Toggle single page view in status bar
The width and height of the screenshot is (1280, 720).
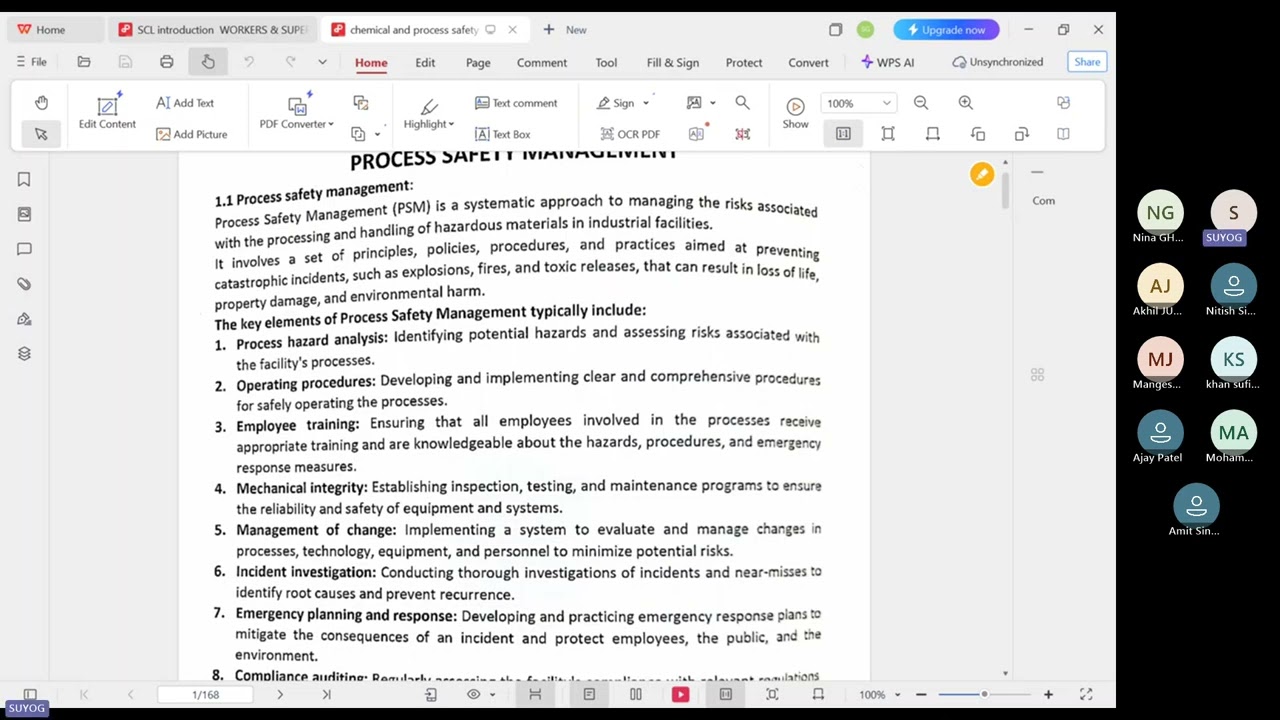point(589,694)
